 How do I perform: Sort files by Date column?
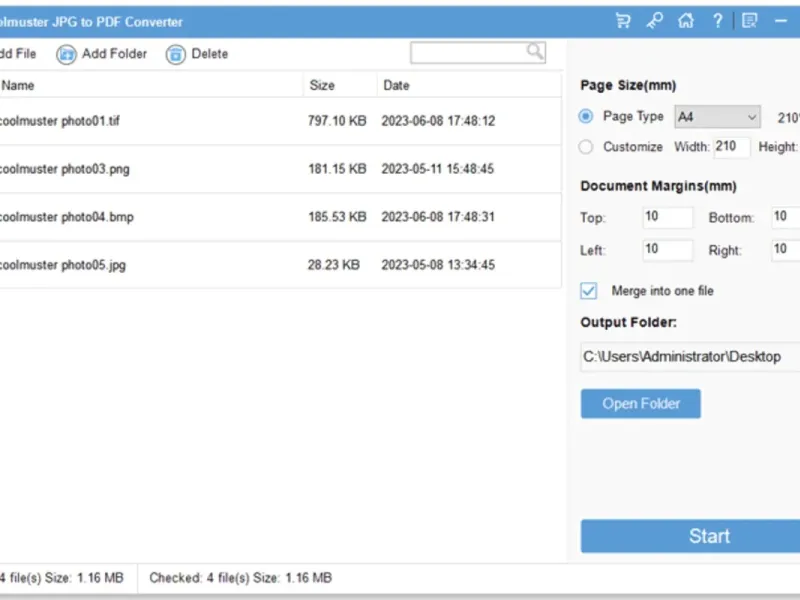point(469,85)
